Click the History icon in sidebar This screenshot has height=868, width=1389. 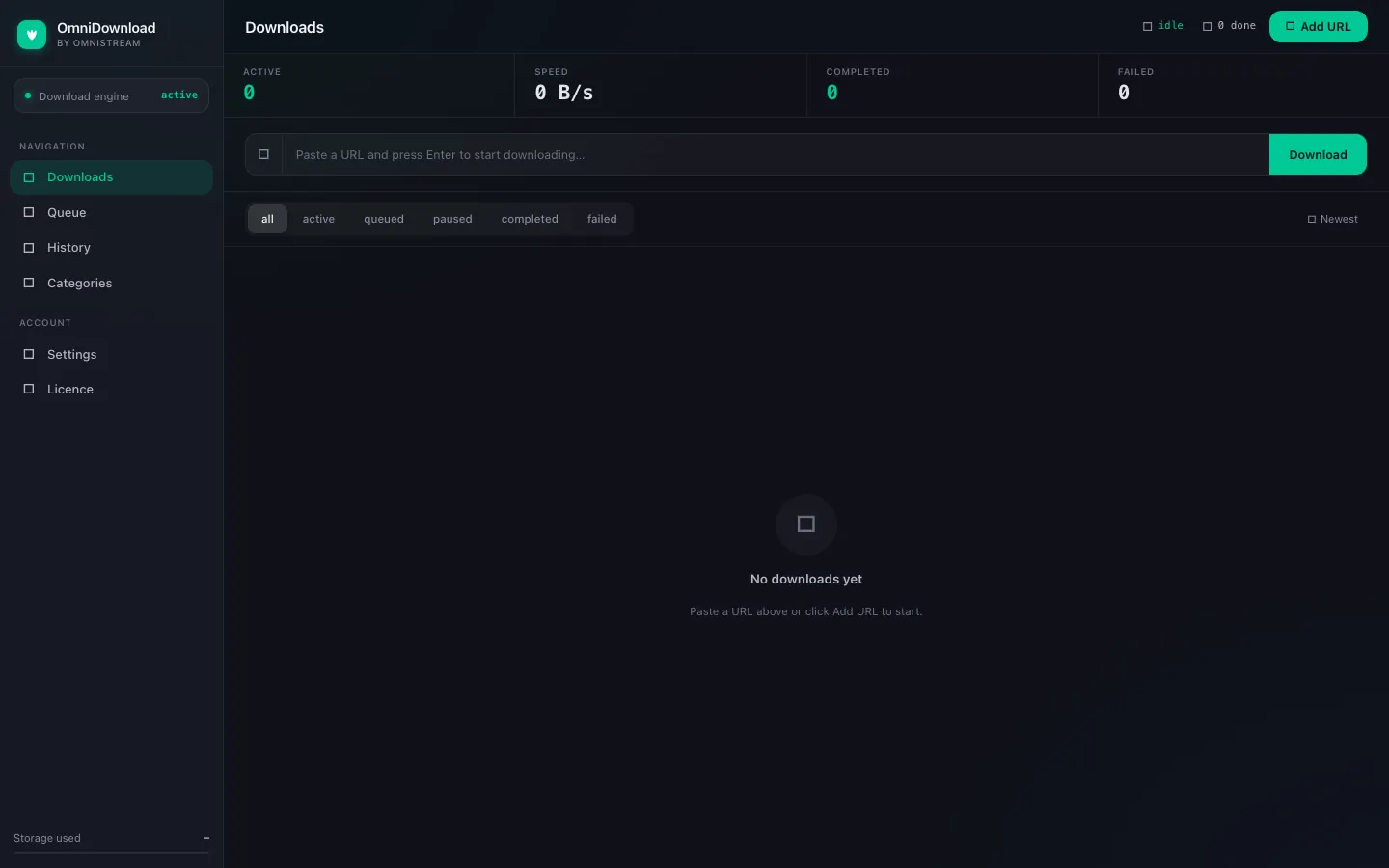tap(29, 248)
